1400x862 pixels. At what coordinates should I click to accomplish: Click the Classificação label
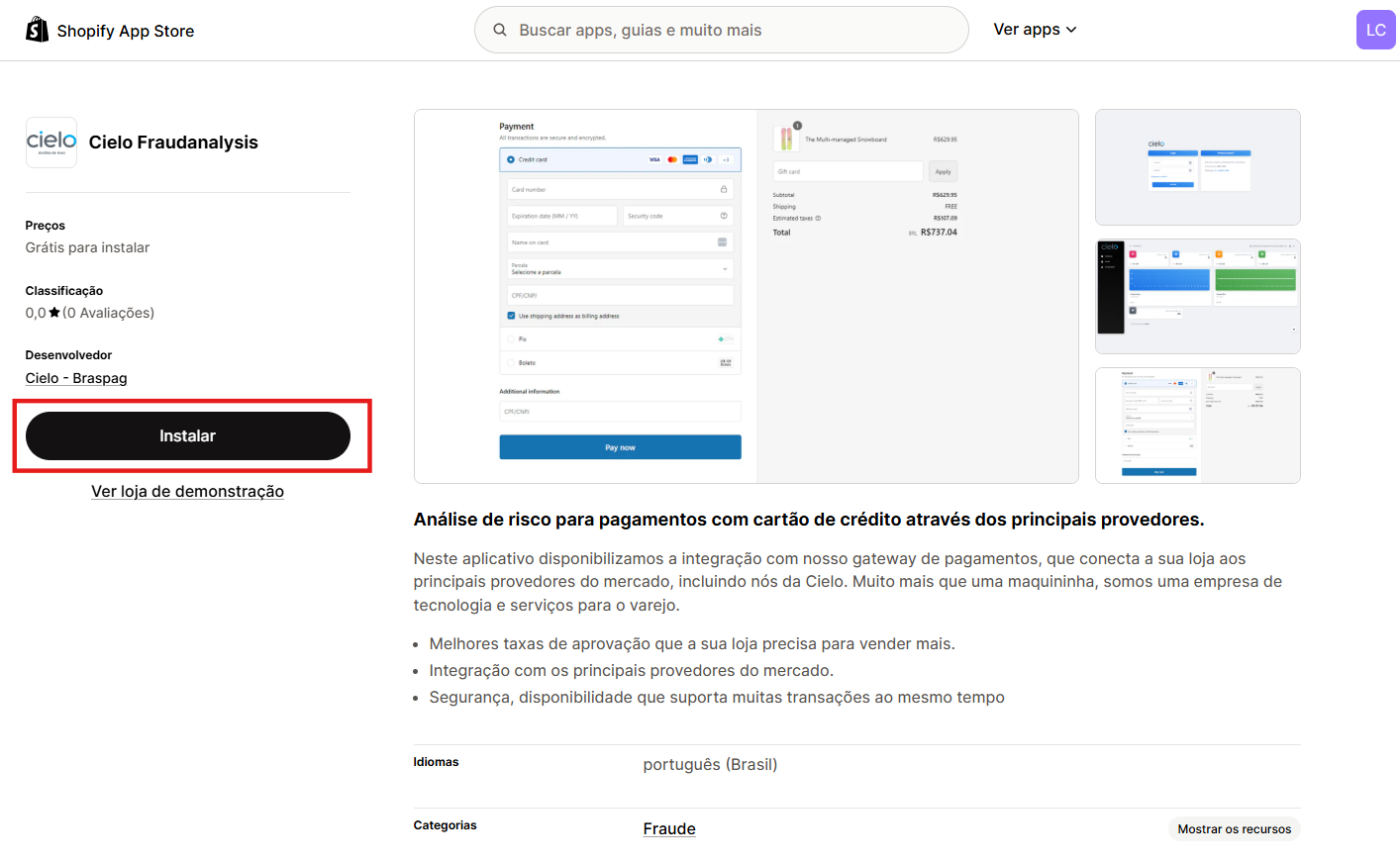[x=64, y=291]
